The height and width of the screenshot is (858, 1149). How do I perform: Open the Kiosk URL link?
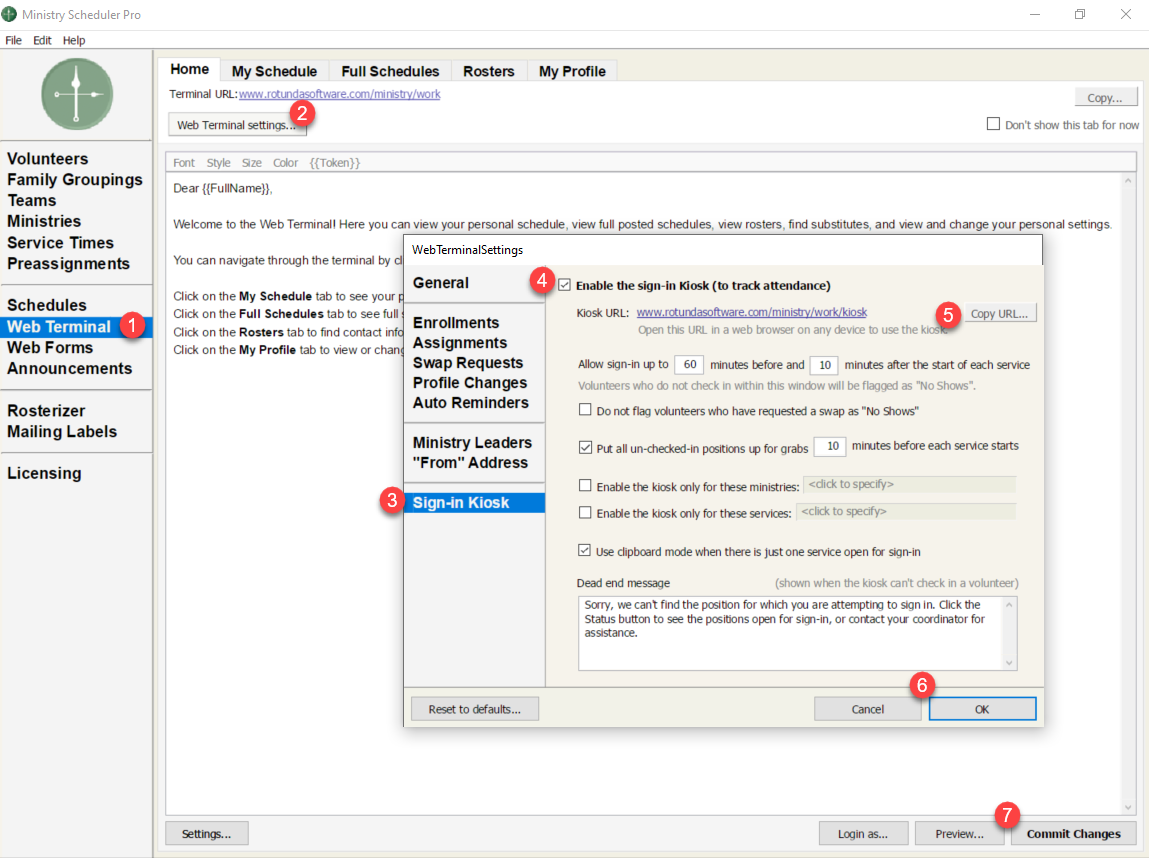[751, 313]
